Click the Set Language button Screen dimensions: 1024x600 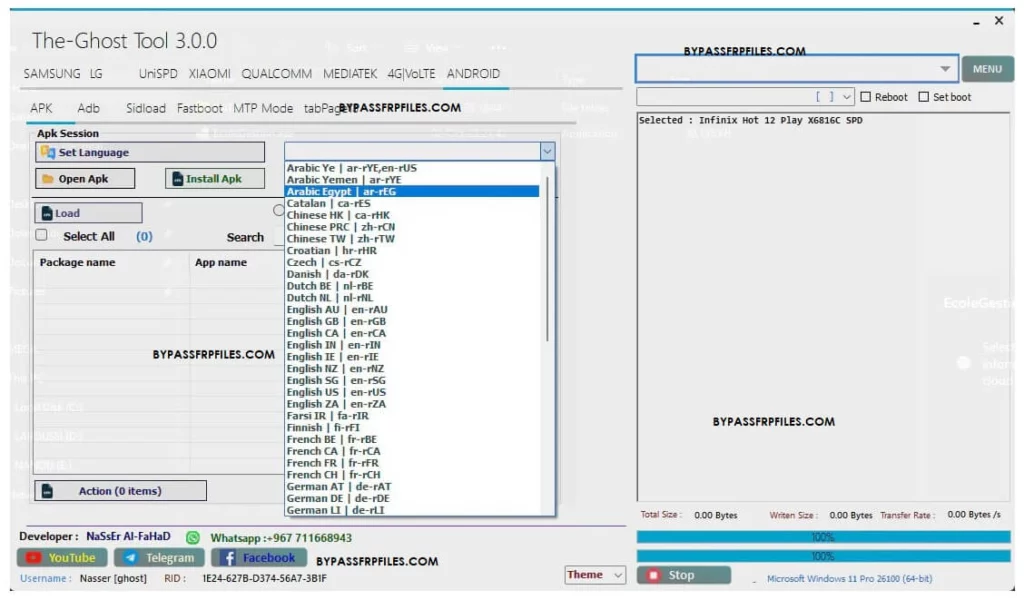[x=150, y=152]
